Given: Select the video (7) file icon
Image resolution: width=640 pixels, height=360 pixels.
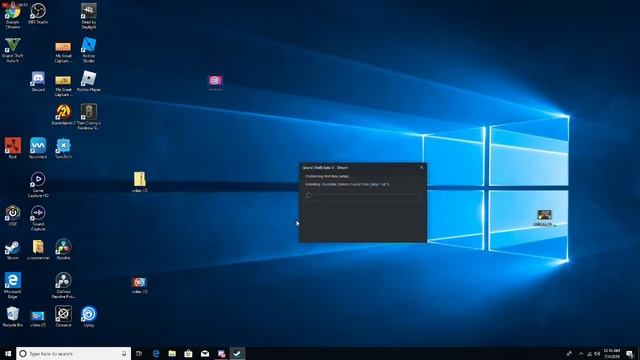Looking at the screenshot, I should click(x=38, y=319).
